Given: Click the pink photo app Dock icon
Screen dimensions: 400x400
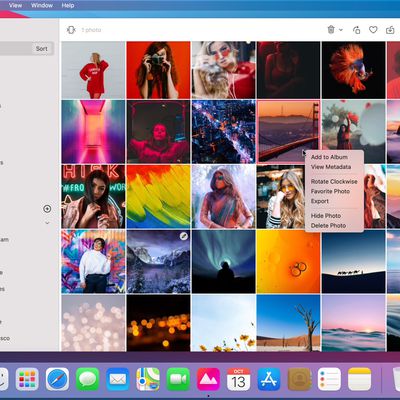Looking at the screenshot, I should click(208, 379).
